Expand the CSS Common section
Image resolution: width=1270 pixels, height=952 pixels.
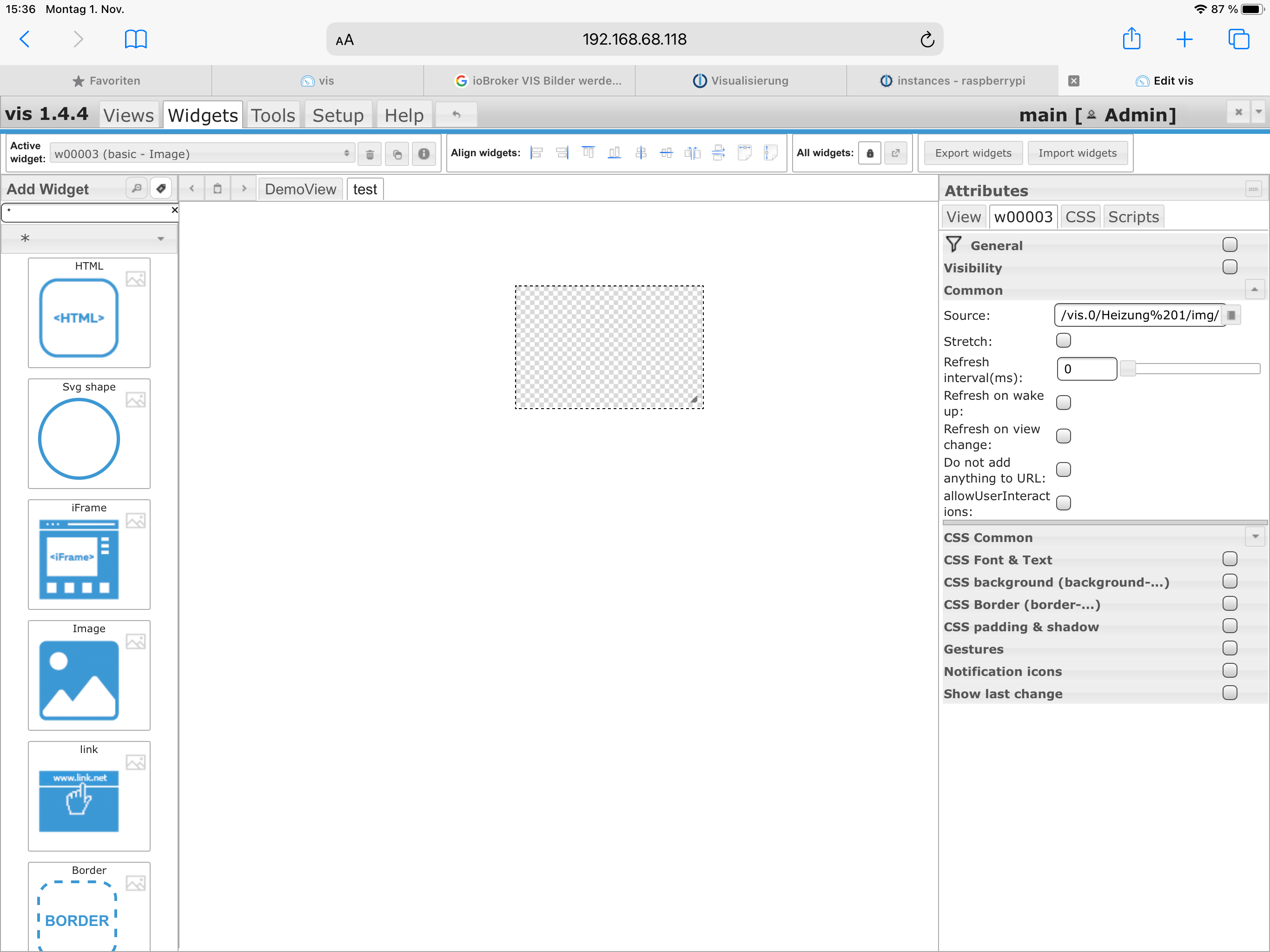1255,537
